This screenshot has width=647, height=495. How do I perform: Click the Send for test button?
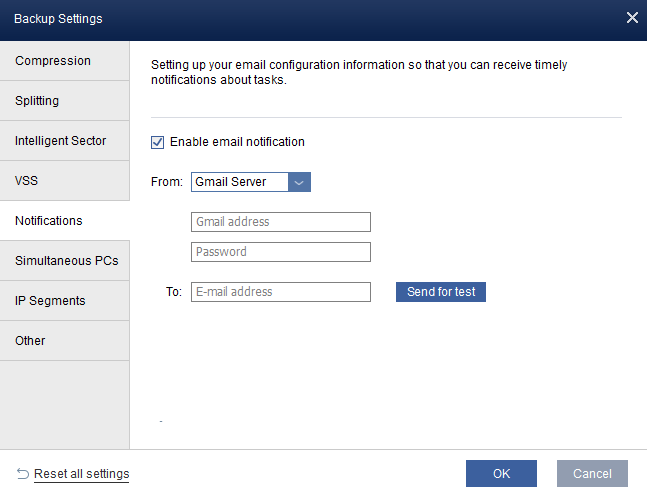coord(440,292)
